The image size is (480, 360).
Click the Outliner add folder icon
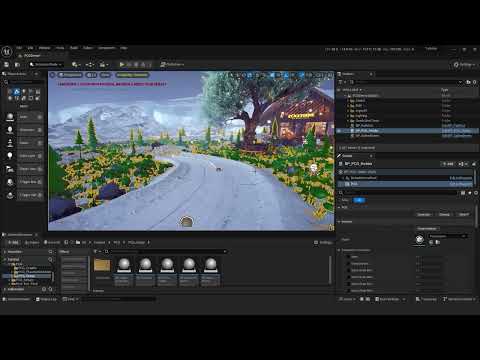click(468, 82)
